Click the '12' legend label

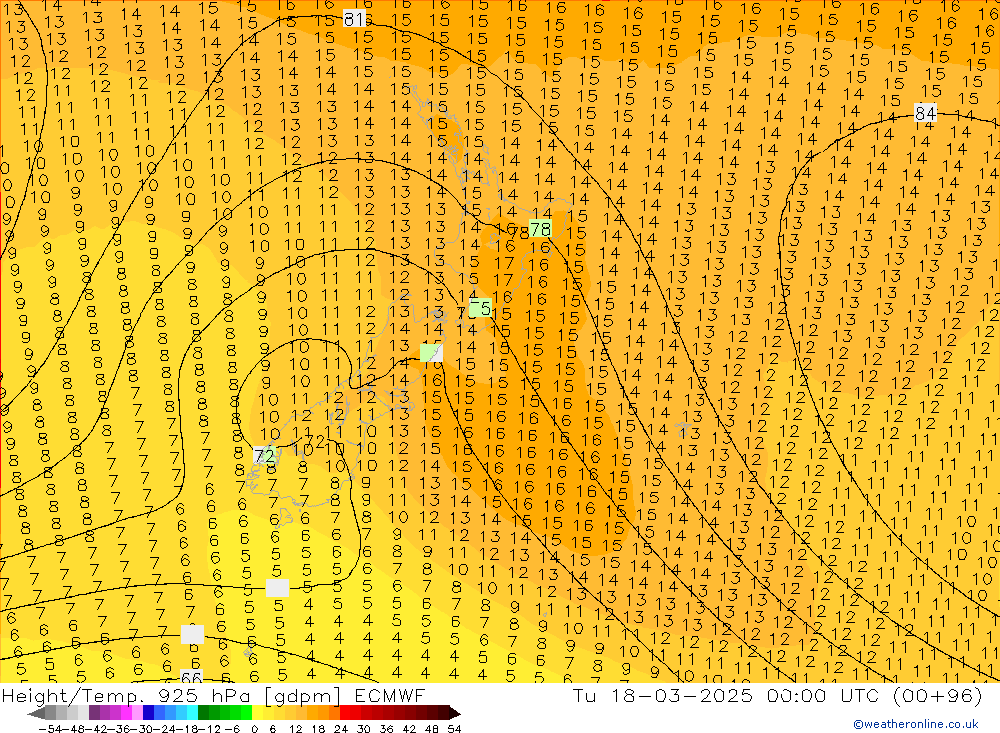[x=295, y=729]
